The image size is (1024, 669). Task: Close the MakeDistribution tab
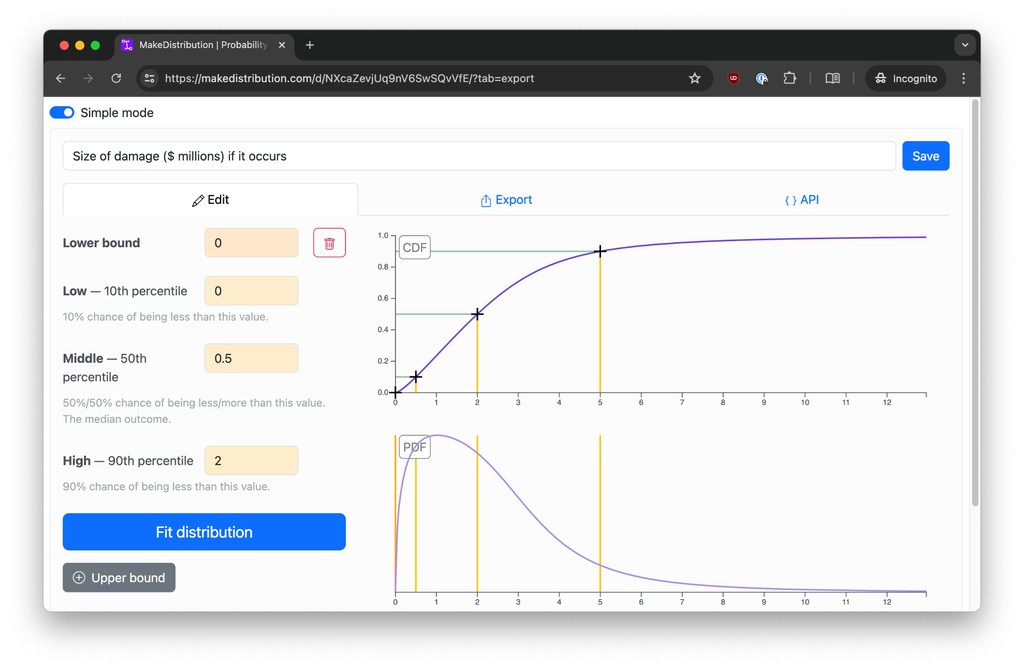pyautogui.click(x=282, y=45)
